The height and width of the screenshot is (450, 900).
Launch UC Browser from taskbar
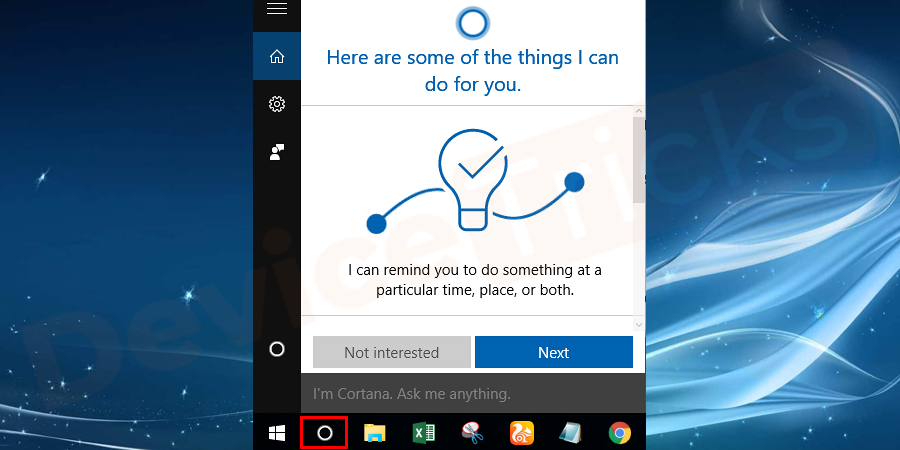pos(522,433)
